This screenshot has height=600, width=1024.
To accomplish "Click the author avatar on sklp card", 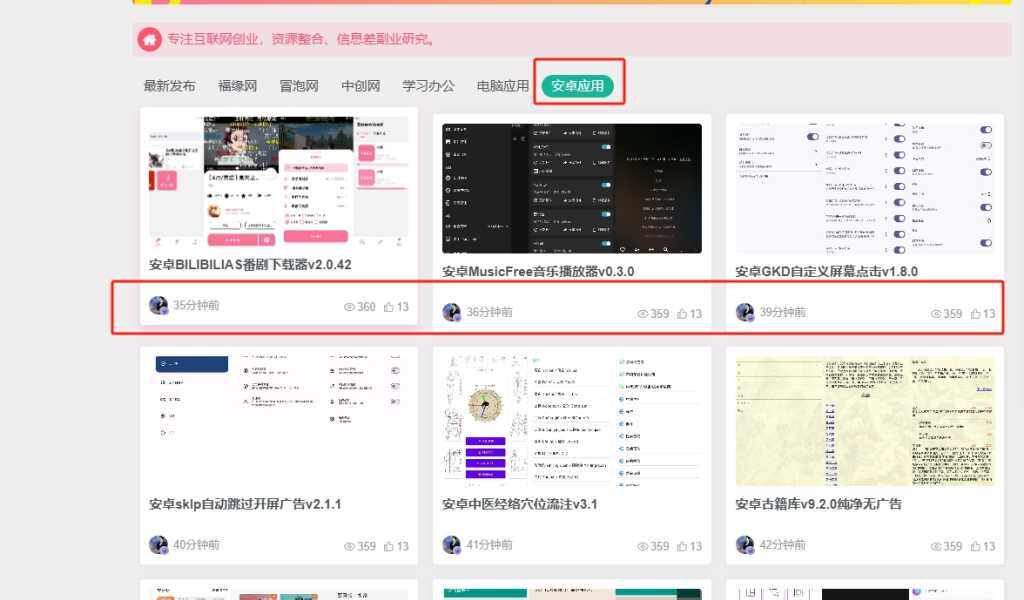I will point(158,545).
